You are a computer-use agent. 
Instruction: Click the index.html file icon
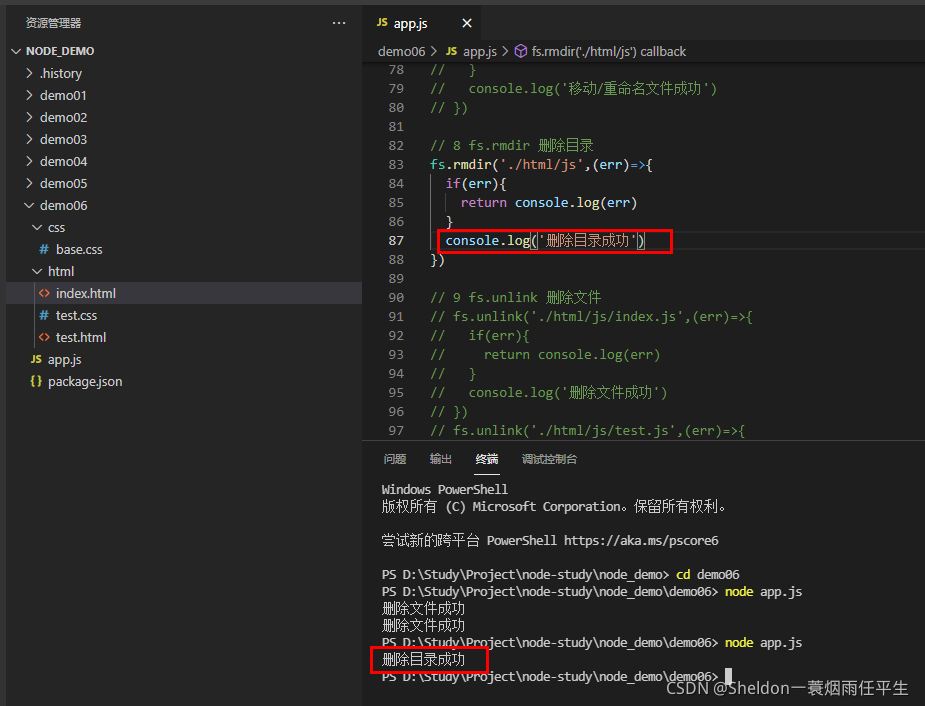44,293
